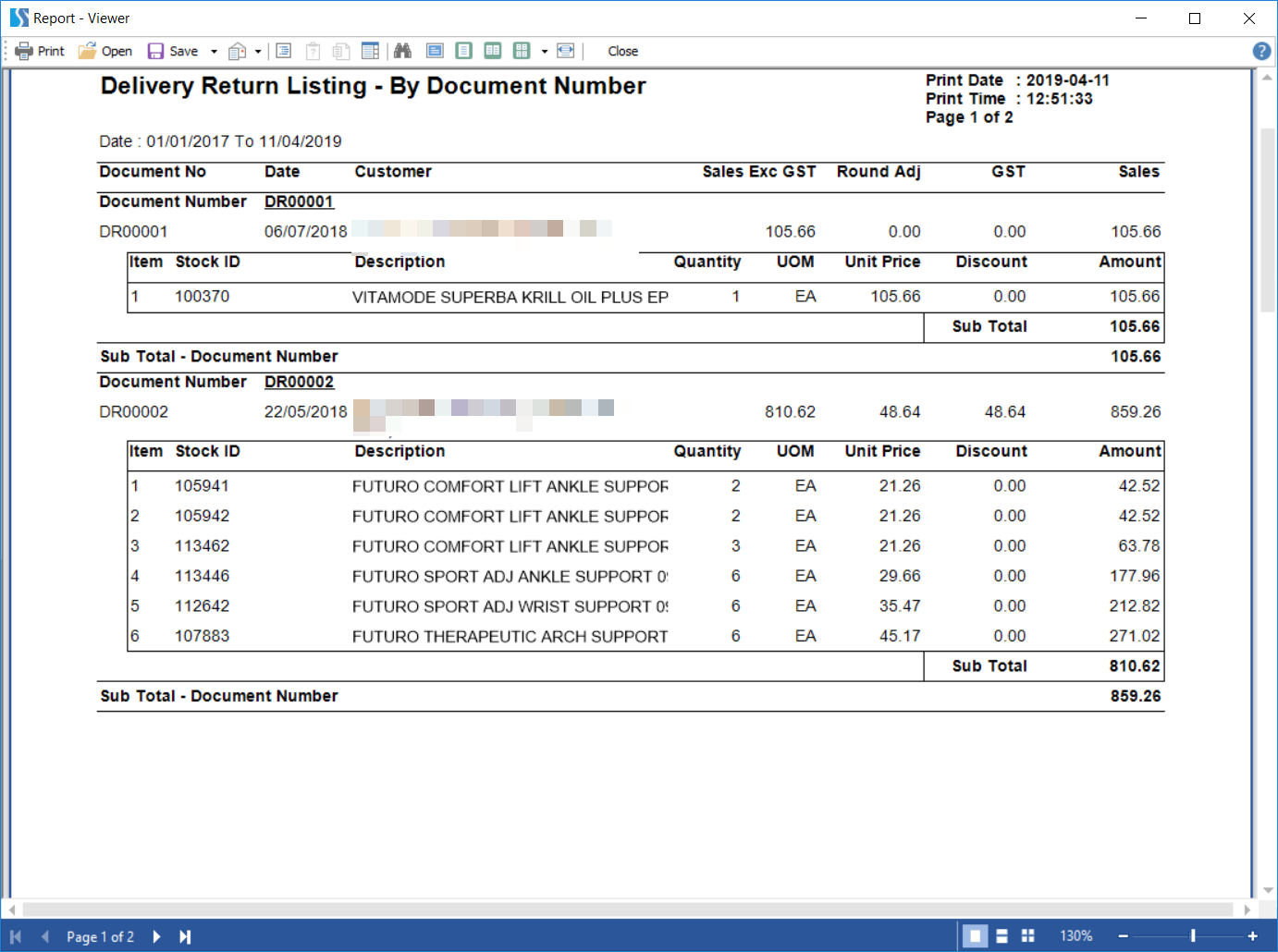Open Find with the binoculars icon
The width and height of the screenshot is (1278, 952).
(402, 51)
